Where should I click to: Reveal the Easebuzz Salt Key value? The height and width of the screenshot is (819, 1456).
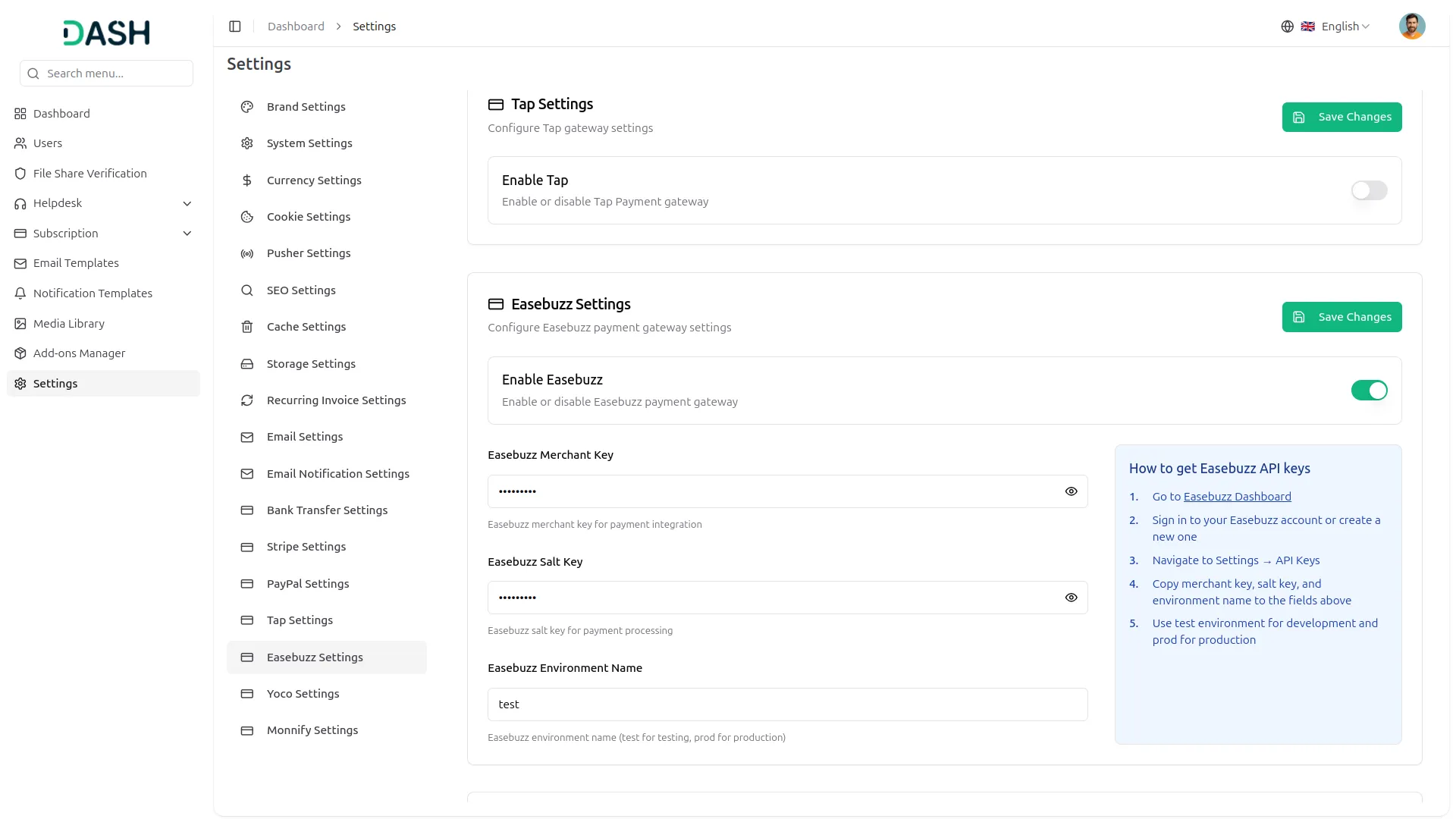(x=1071, y=598)
